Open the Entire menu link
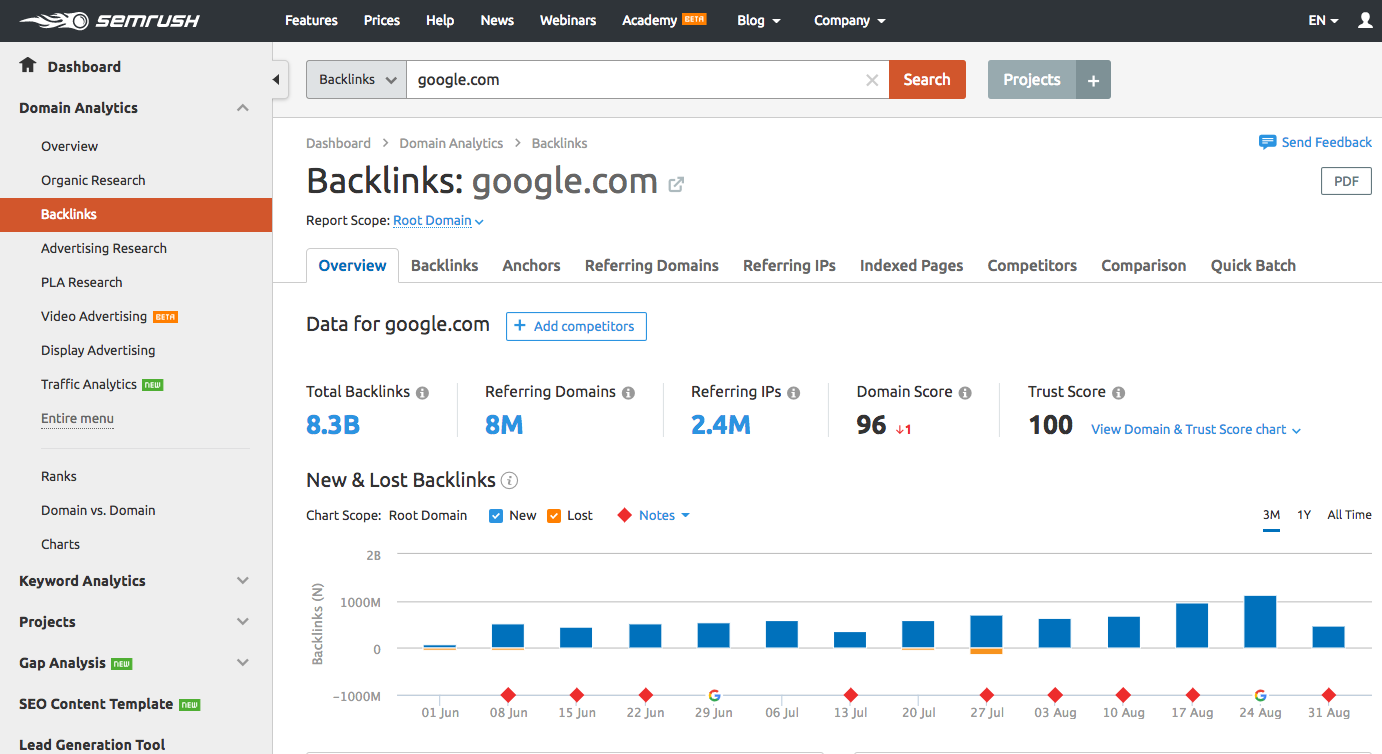 77,418
